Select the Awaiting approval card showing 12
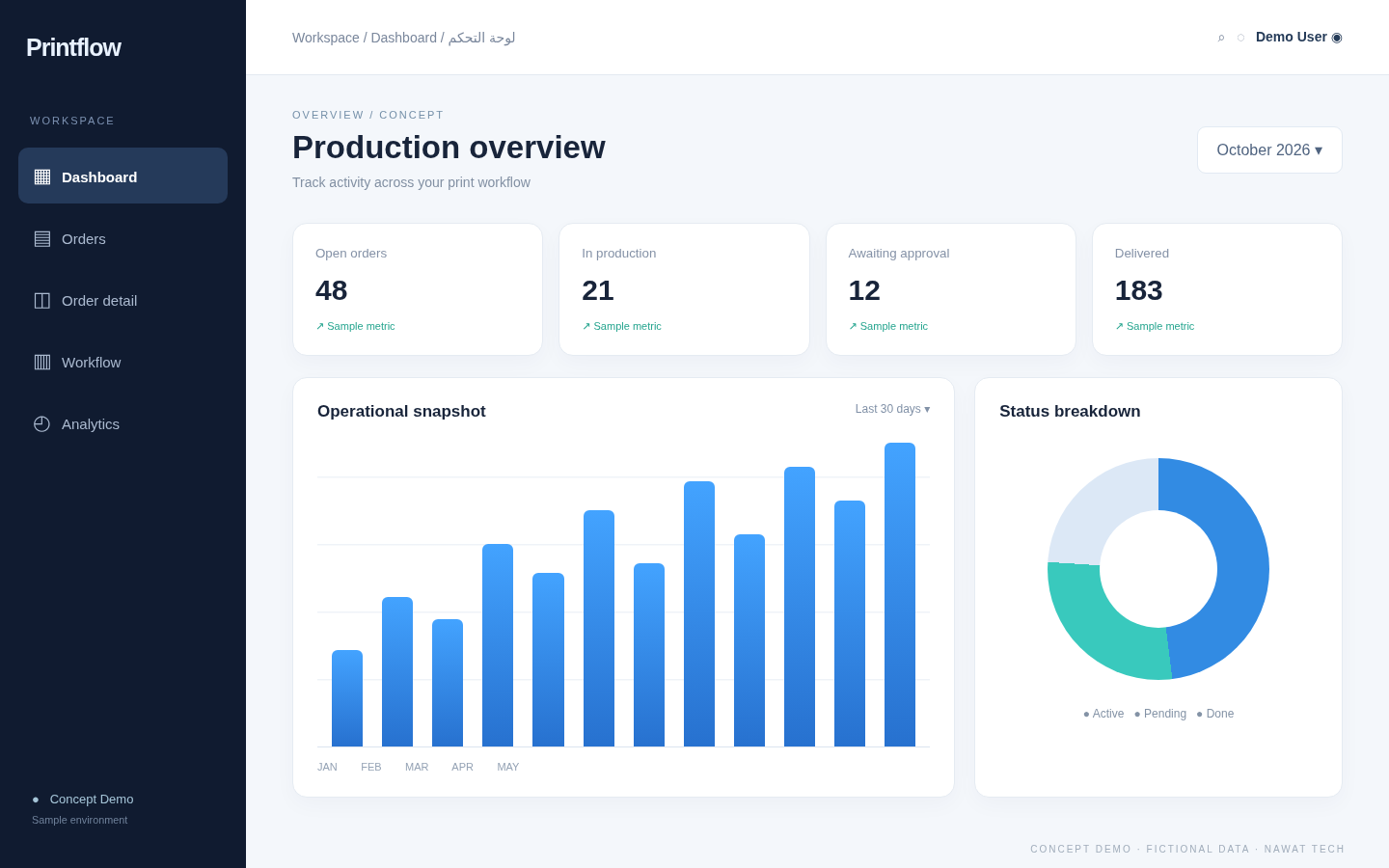The image size is (1389, 868). coord(951,289)
